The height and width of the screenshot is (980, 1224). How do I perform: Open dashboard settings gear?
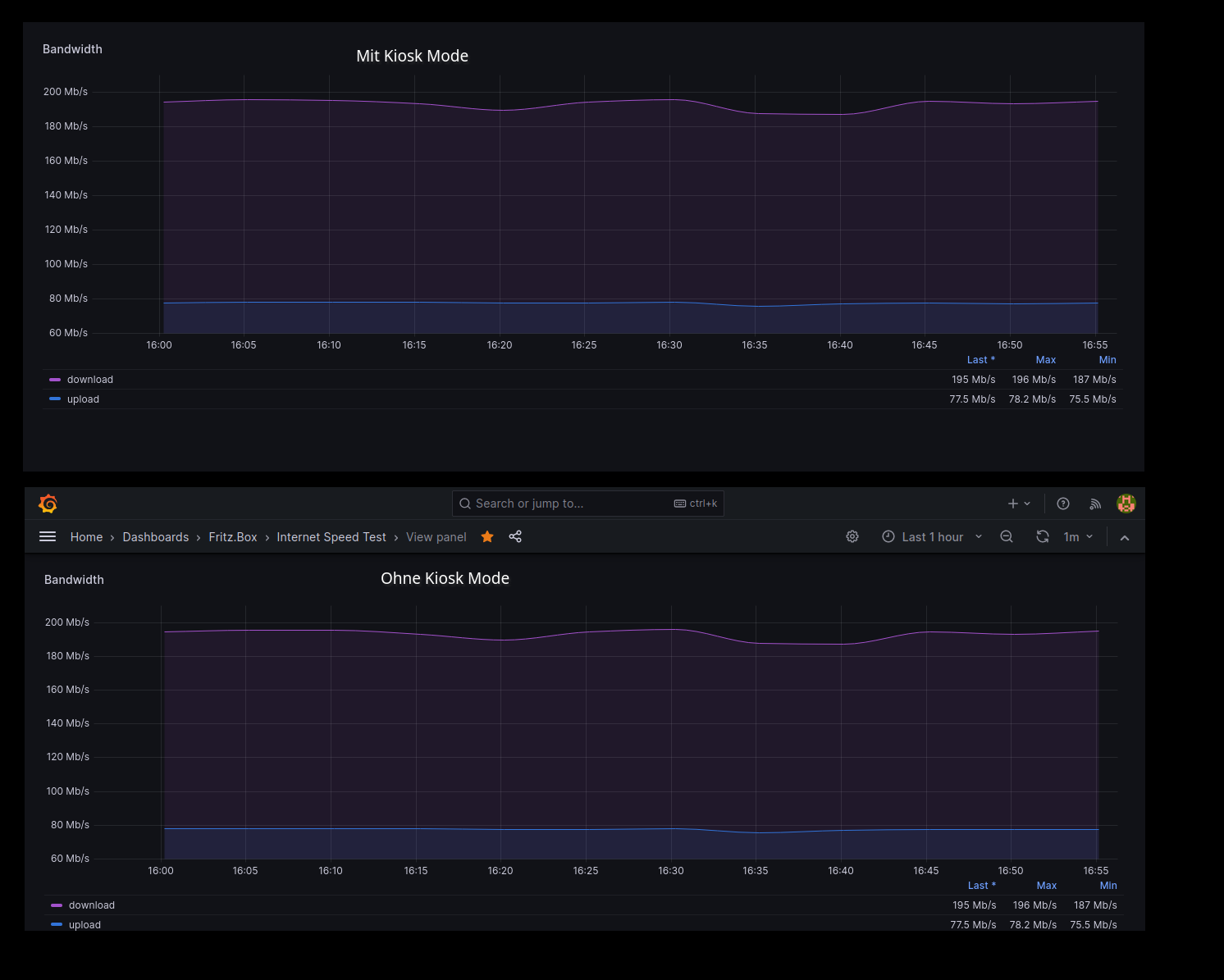[x=852, y=536]
